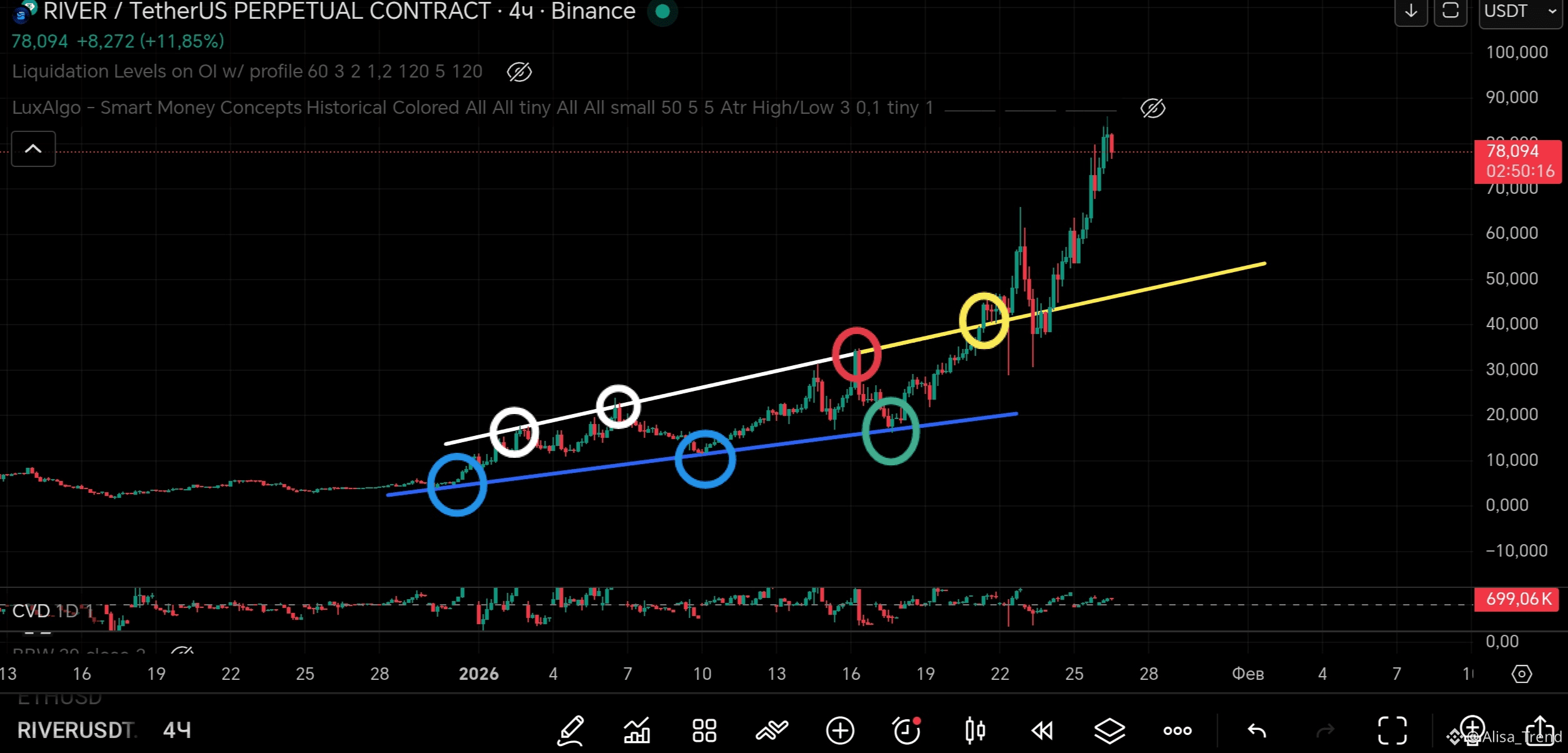
Task: Toggle visibility of Liquidation Levels indicator
Action: [519, 72]
